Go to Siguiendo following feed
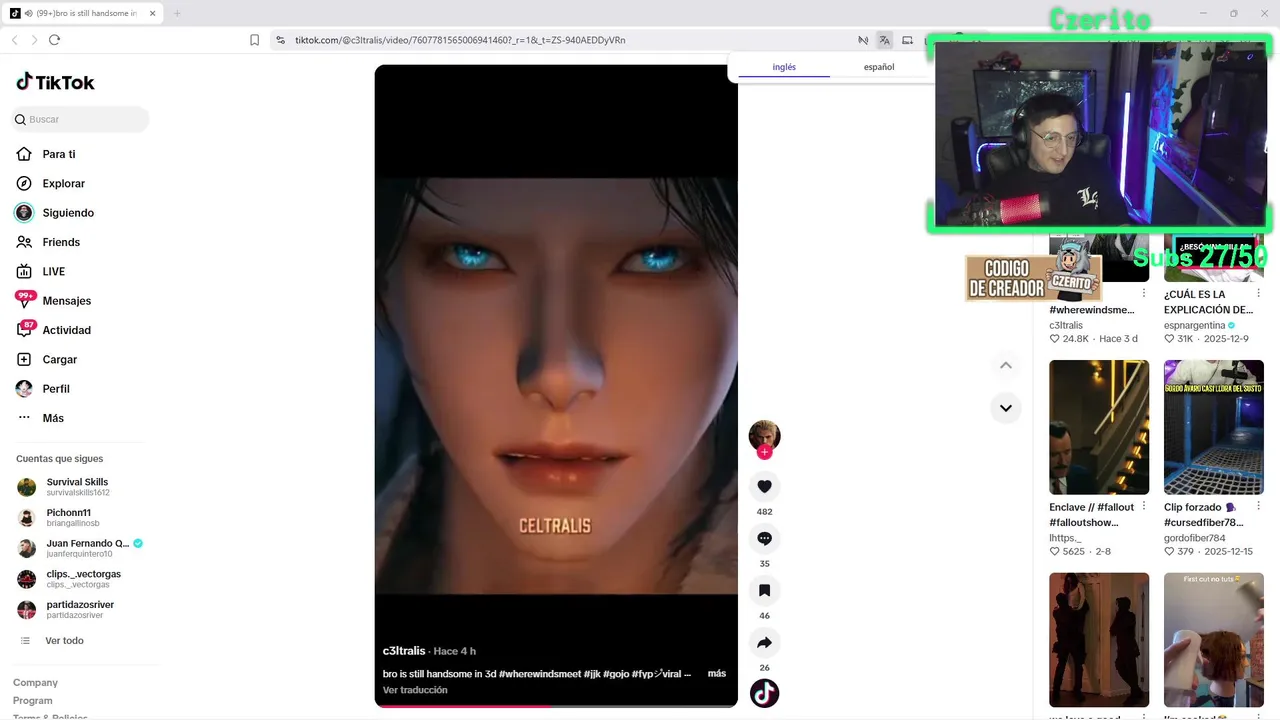 click(x=55, y=213)
